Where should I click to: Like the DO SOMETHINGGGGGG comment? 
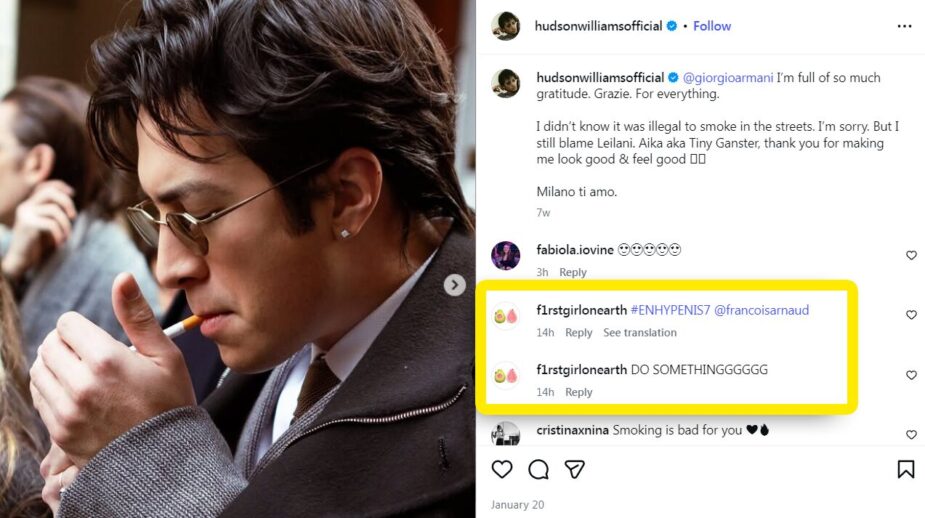pos(911,375)
